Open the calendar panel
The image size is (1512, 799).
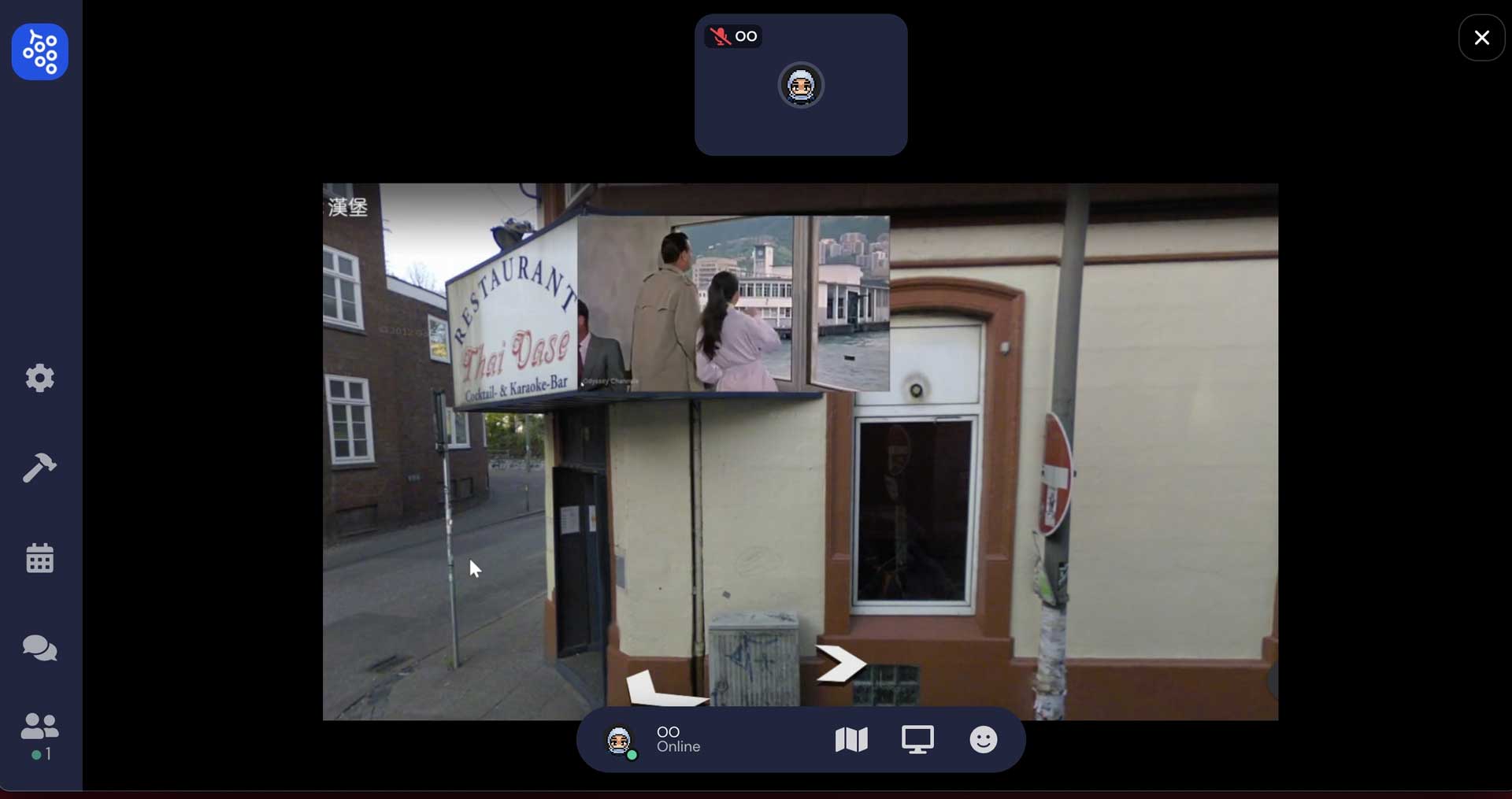[39, 558]
